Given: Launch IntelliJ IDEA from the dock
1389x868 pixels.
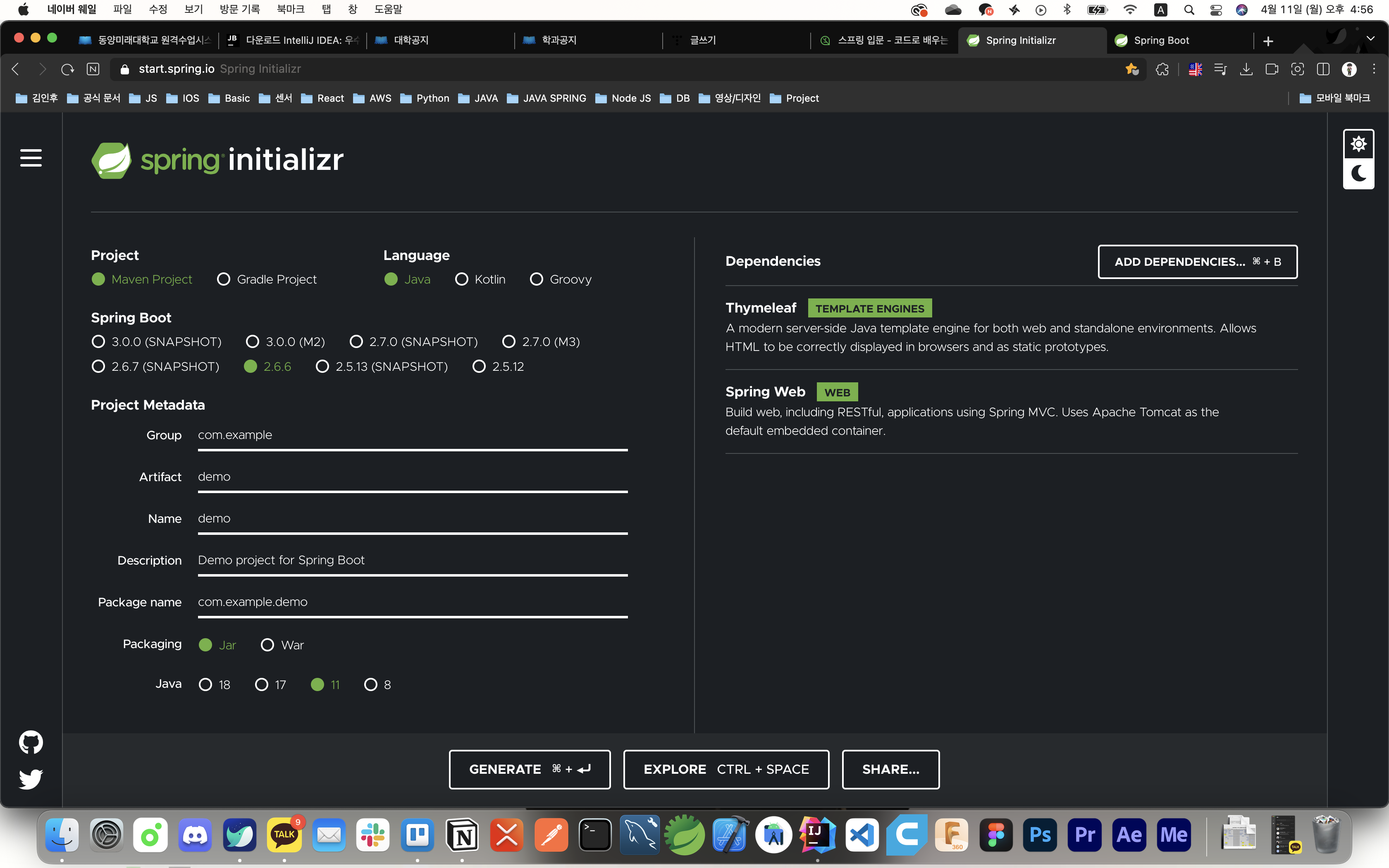Looking at the screenshot, I should (x=817, y=834).
